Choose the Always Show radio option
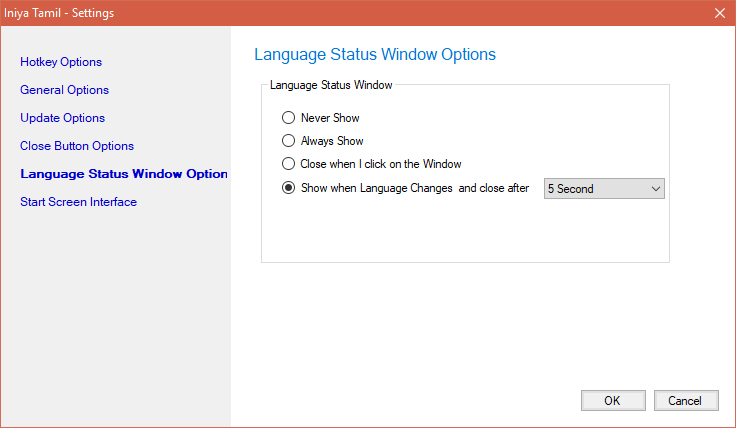 click(x=289, y=141)
